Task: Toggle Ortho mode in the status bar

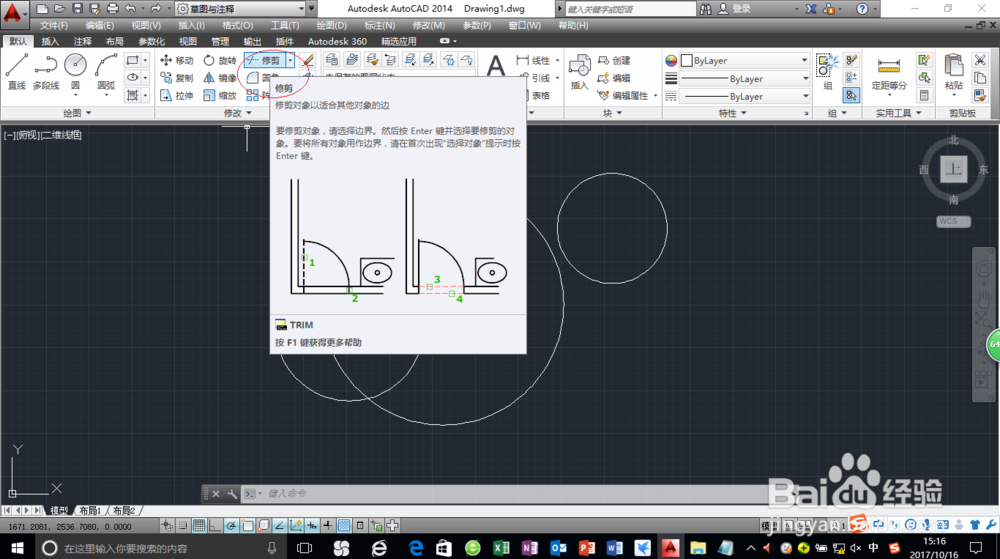Action: pos(215,526)
